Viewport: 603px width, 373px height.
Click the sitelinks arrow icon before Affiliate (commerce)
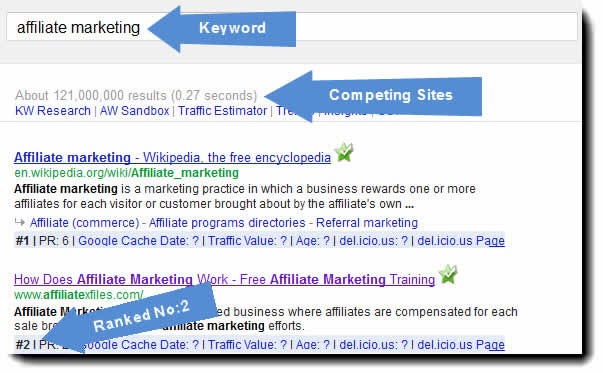click(x=20, y=222)
